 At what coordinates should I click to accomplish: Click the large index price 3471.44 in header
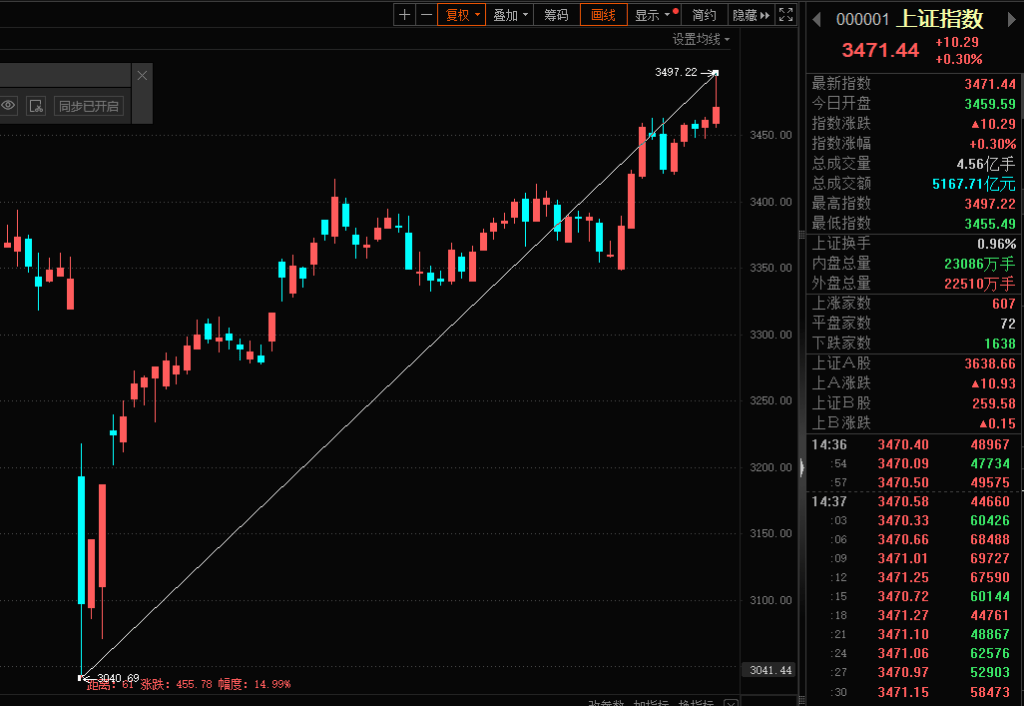880,50
